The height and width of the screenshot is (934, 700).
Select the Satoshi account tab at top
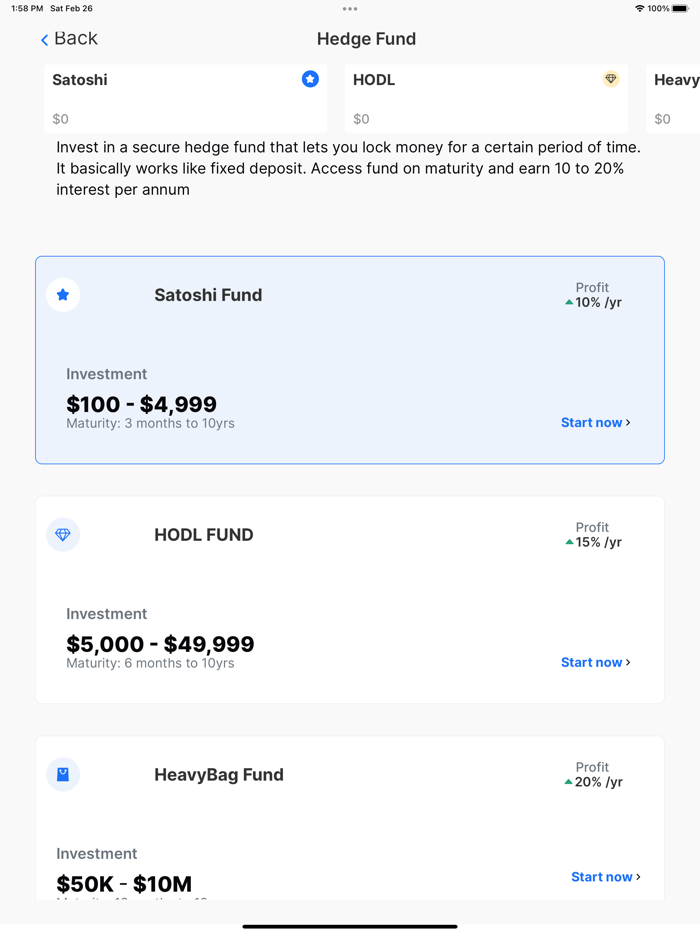(x=185, y=97)
